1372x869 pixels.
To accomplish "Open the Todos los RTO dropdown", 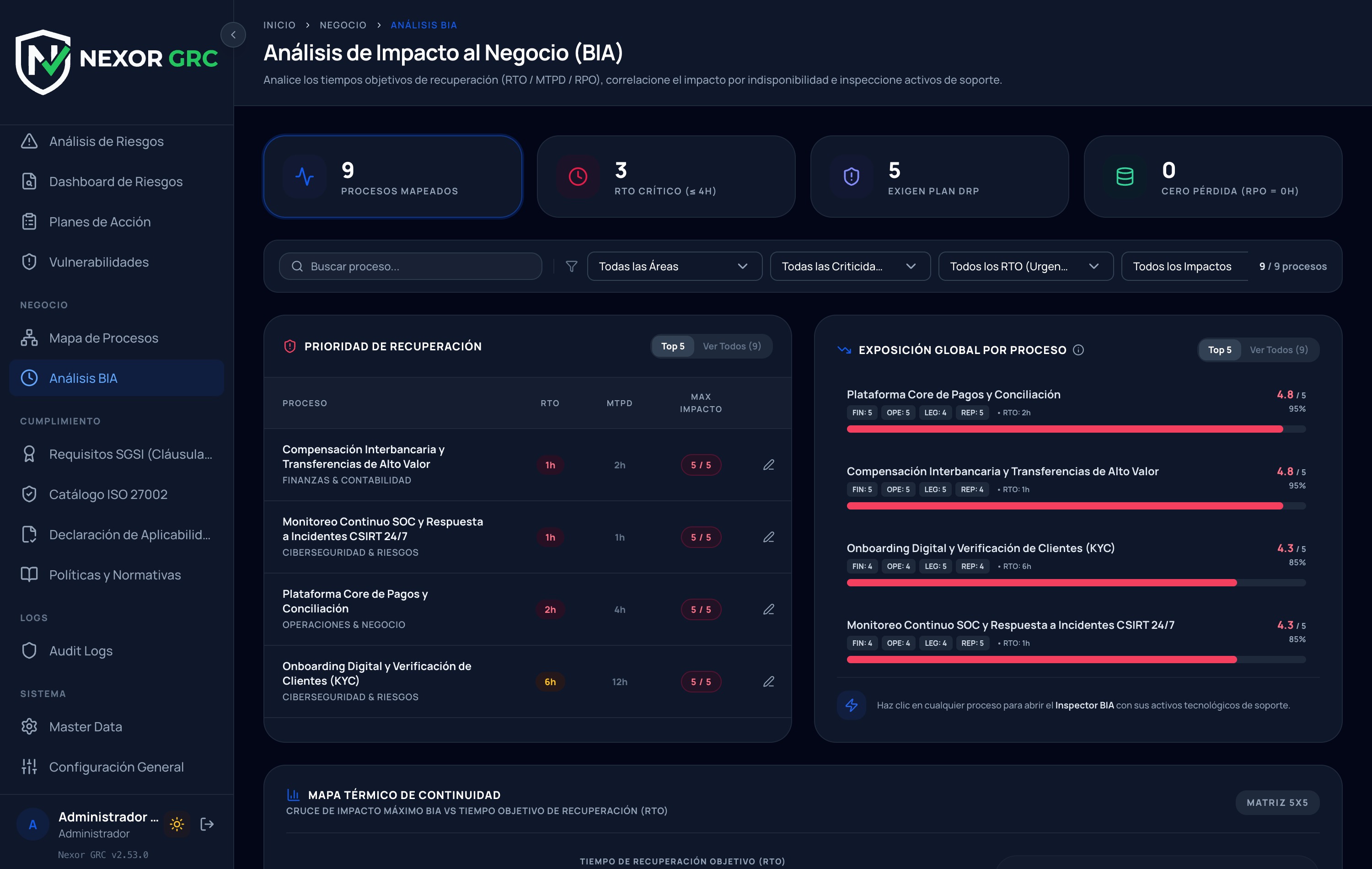I will pos(1026,266).
